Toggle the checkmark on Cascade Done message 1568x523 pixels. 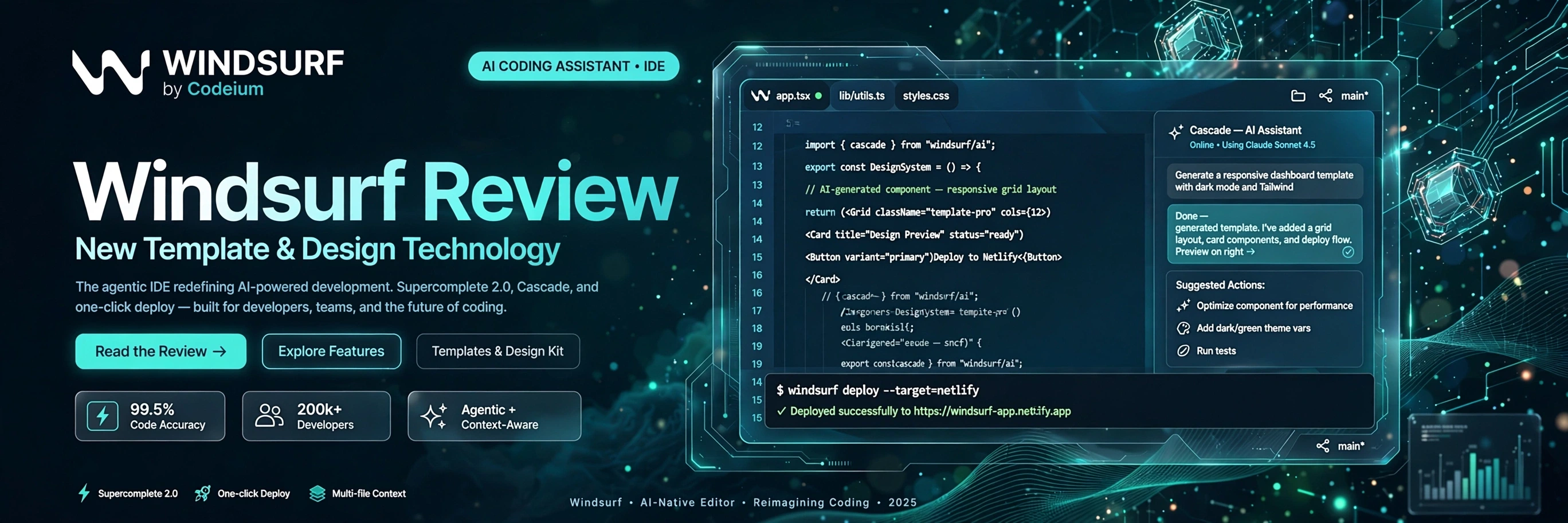[1349, 252]
